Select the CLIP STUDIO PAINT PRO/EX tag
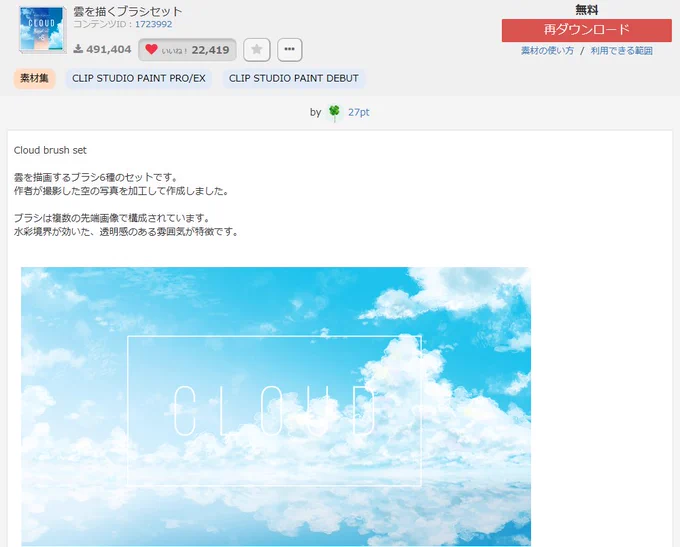The height and width of the screenshot is (547, 680). [x=139, y=79]
